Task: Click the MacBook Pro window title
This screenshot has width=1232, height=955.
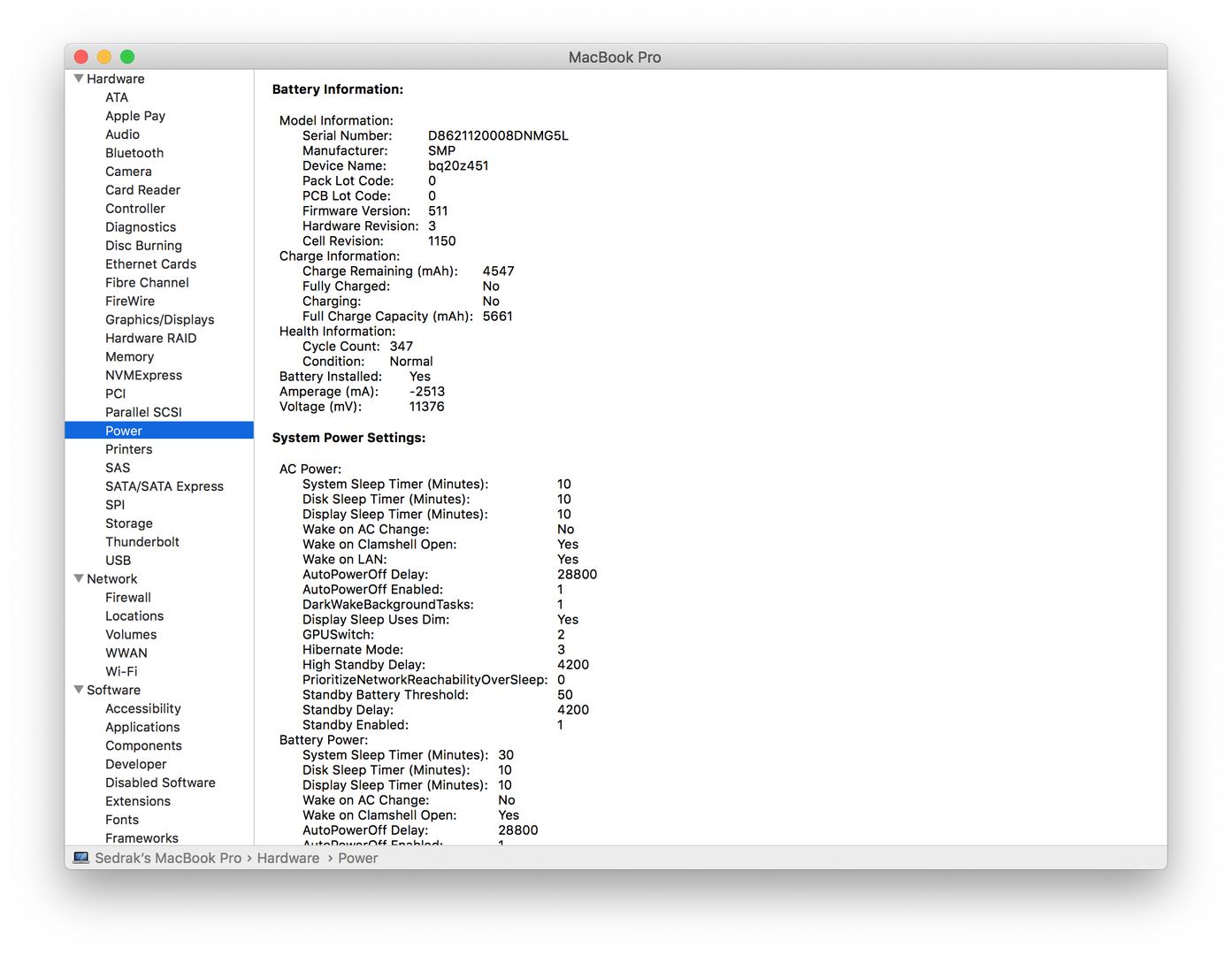Action: (x=615, y=57)
